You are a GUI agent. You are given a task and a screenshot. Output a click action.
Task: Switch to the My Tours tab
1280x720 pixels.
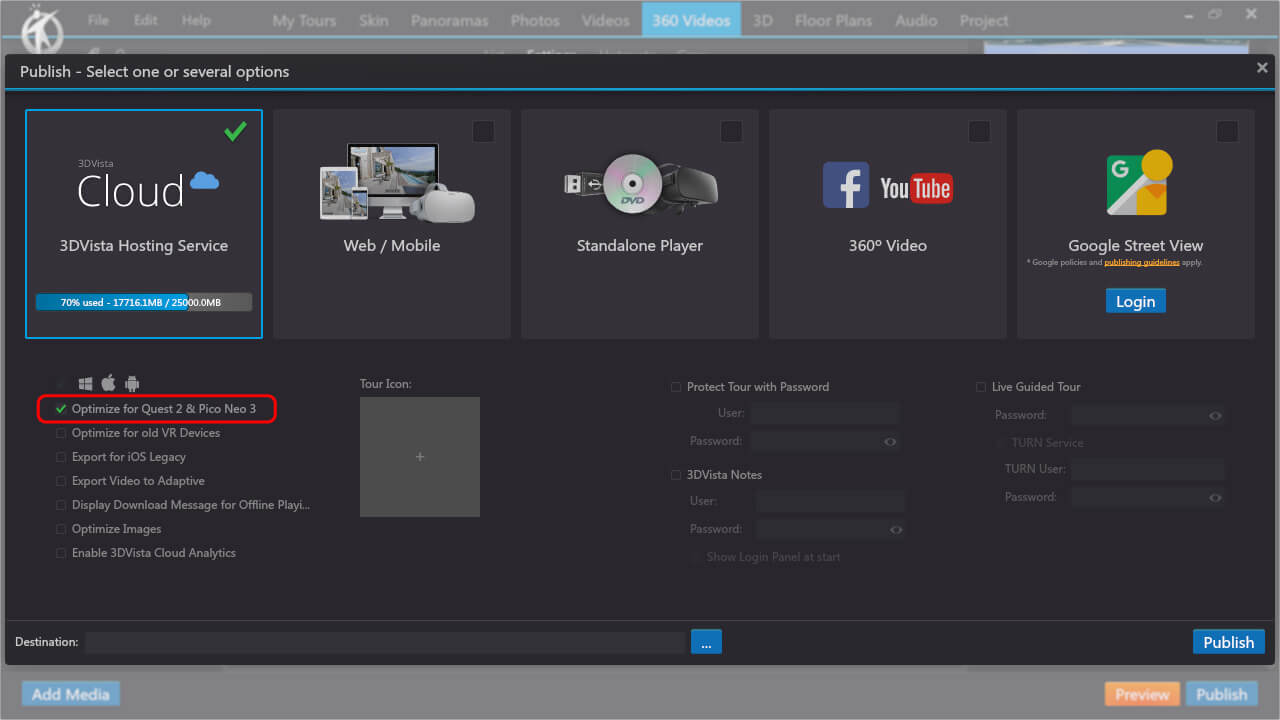304,20
